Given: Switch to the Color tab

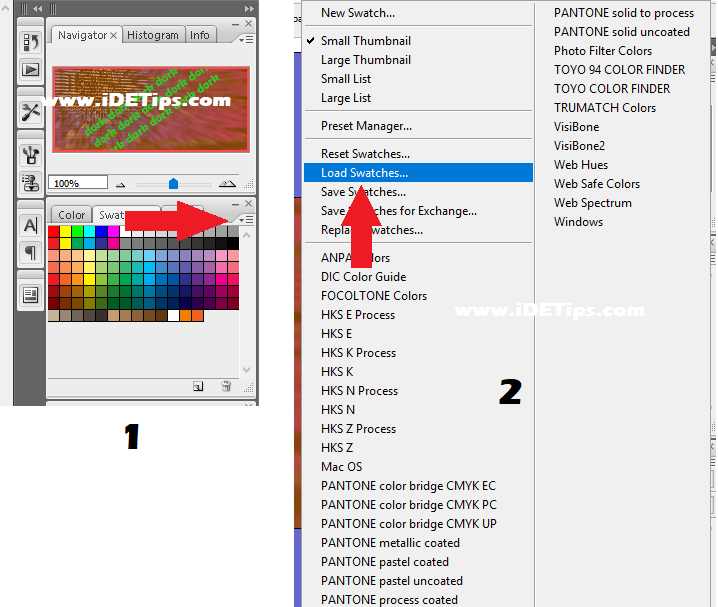Looking at the screenshot, I should [71, 215].
